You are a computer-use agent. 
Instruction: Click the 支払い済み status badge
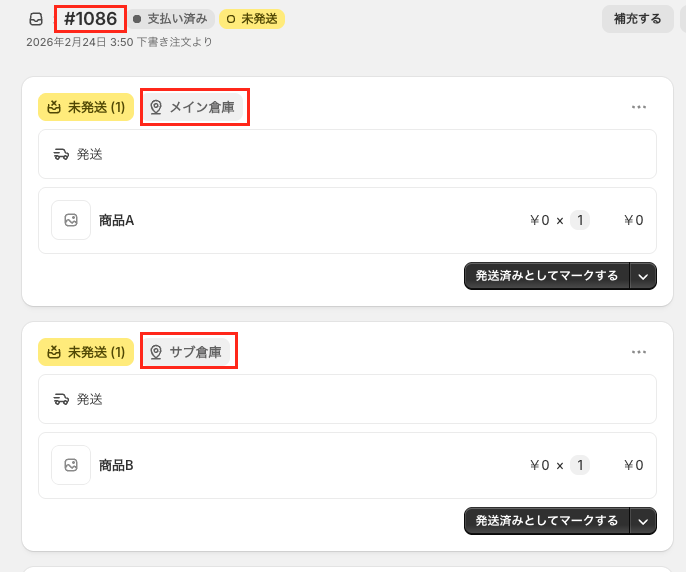171,19
